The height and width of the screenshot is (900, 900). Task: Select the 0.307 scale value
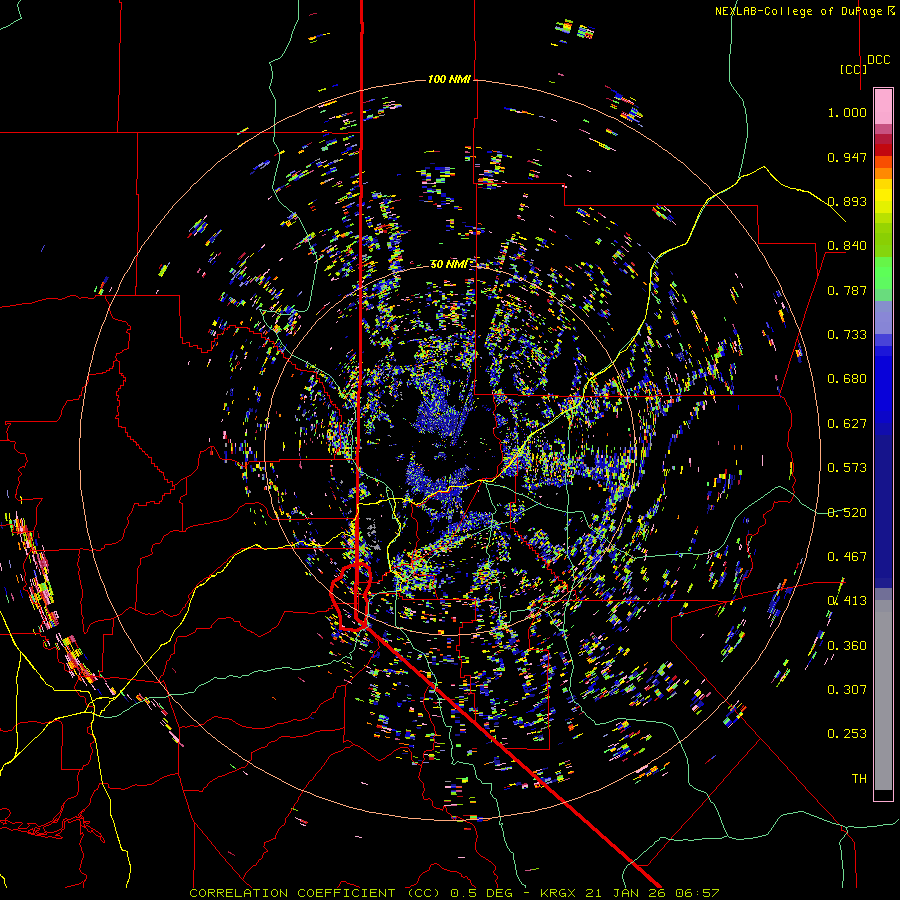pos(847,690)
